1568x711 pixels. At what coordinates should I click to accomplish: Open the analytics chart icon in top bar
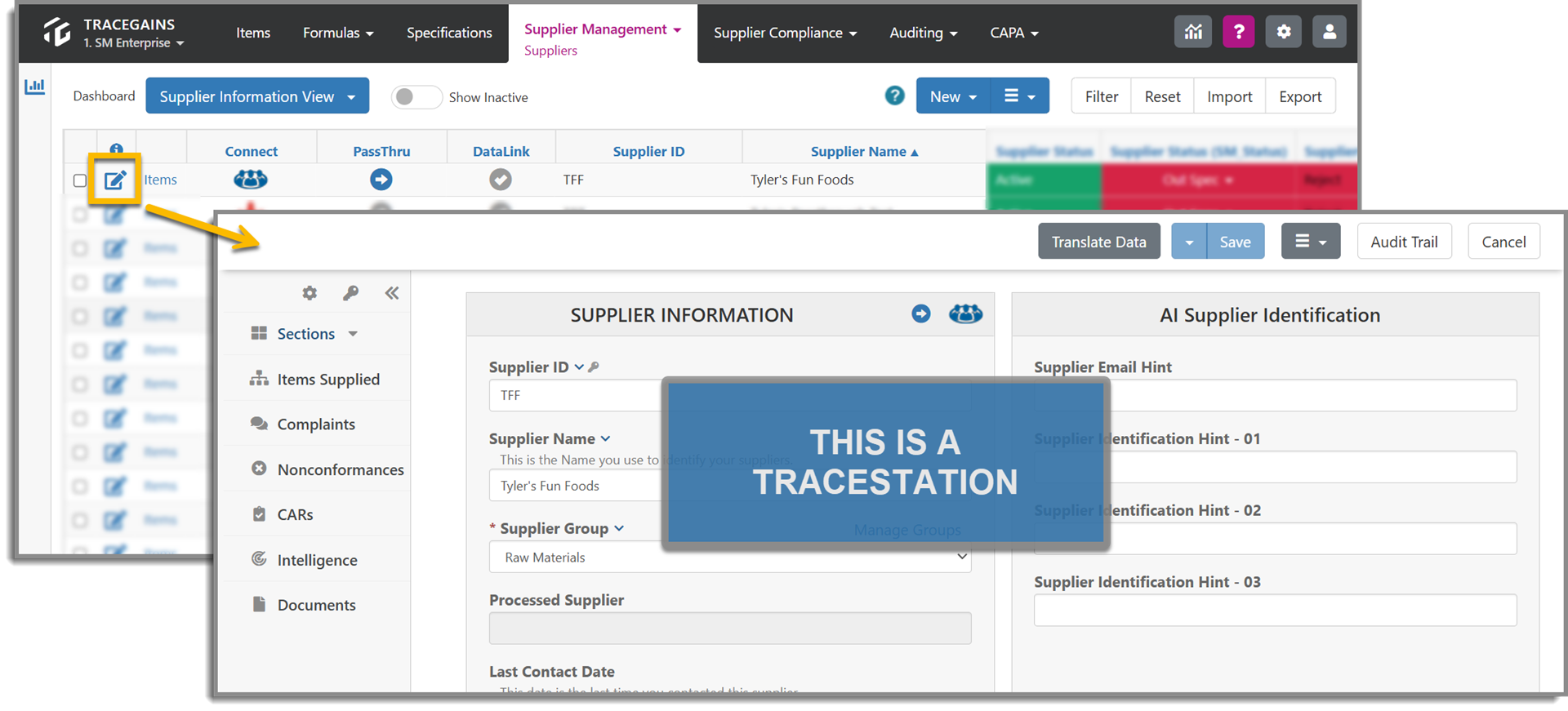[1193, 32]
